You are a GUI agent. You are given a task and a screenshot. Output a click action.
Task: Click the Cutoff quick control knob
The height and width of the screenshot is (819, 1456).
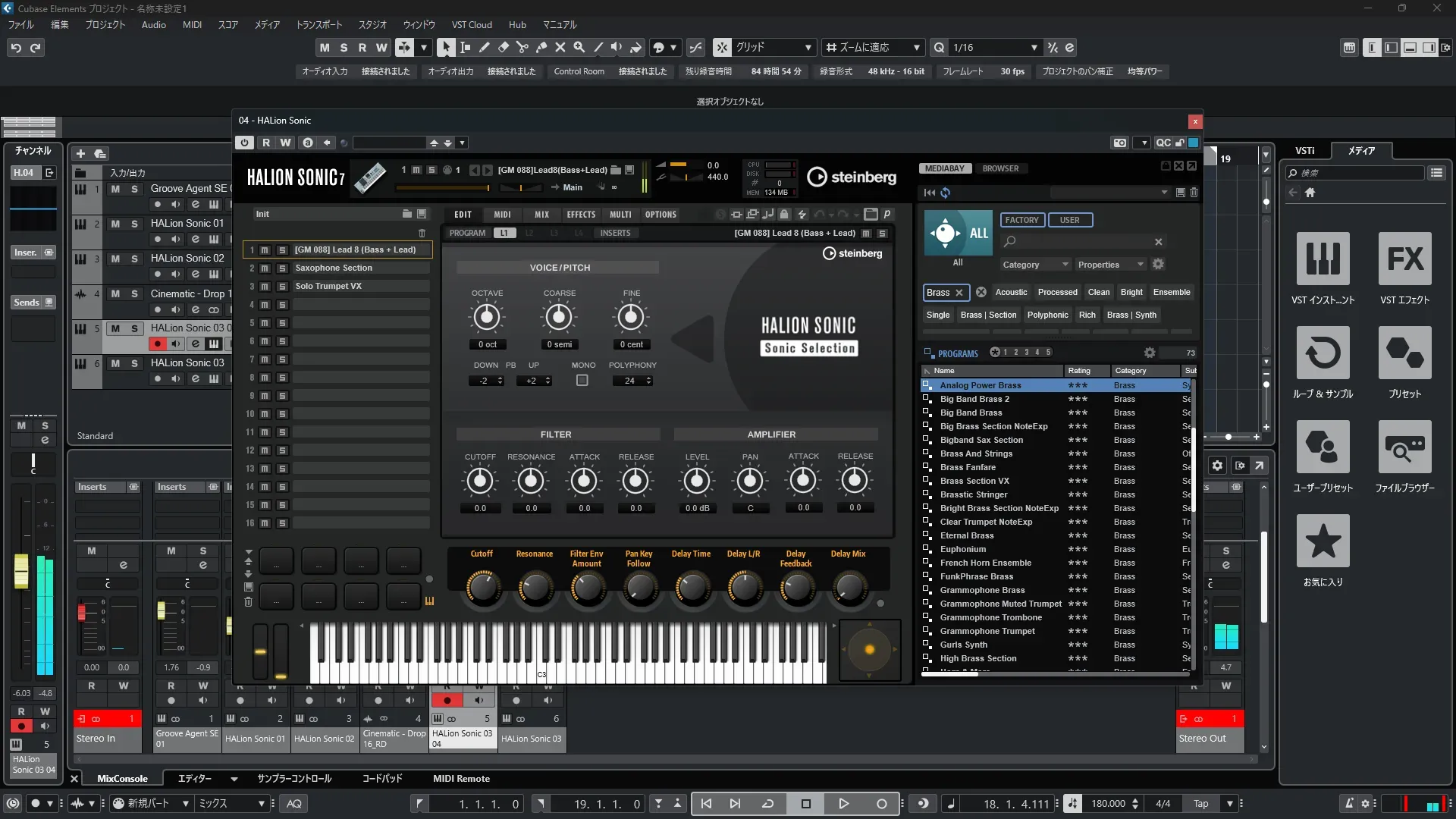(482, 587)
